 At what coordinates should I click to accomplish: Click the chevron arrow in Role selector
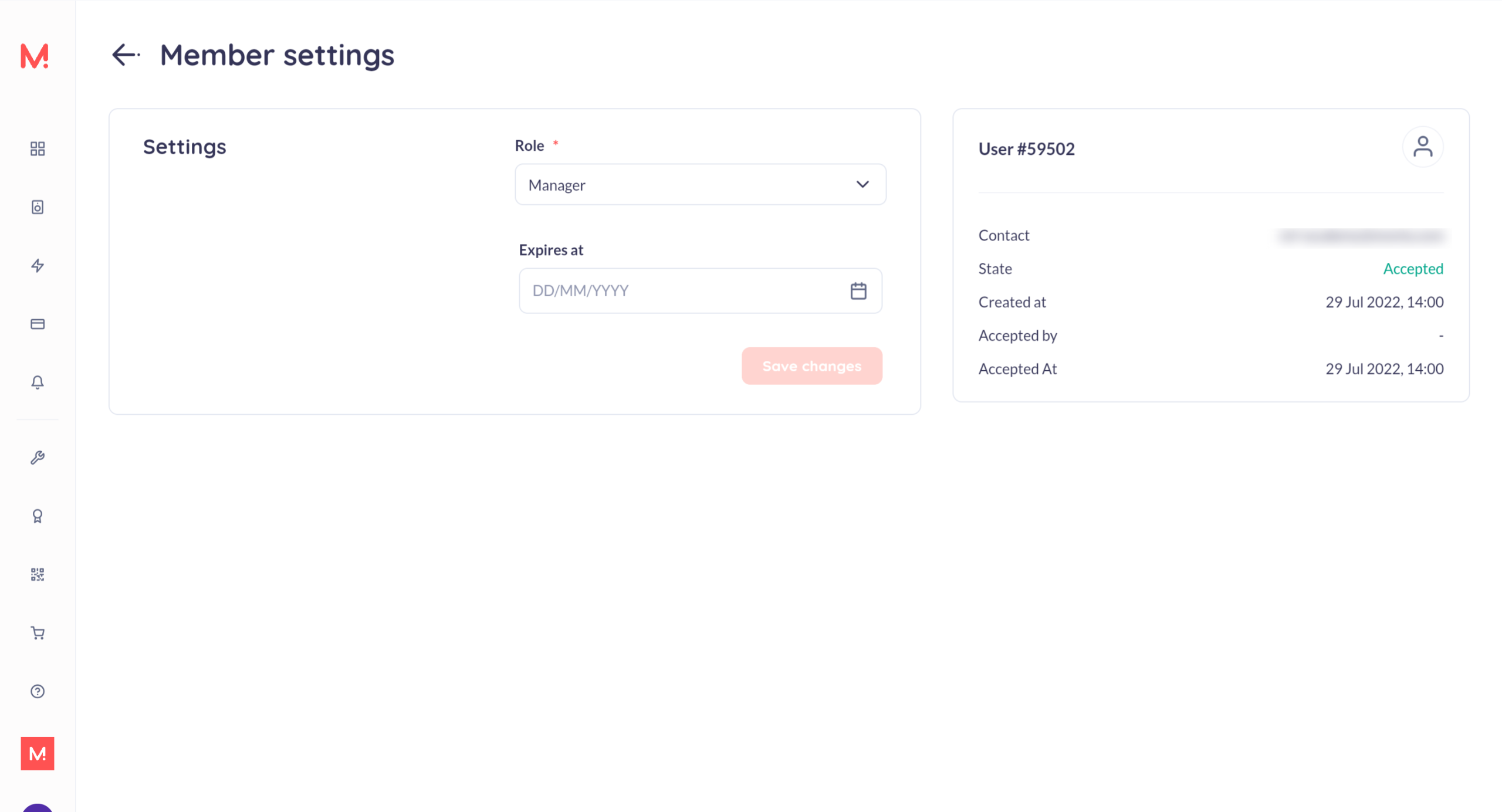coord(862,185)
